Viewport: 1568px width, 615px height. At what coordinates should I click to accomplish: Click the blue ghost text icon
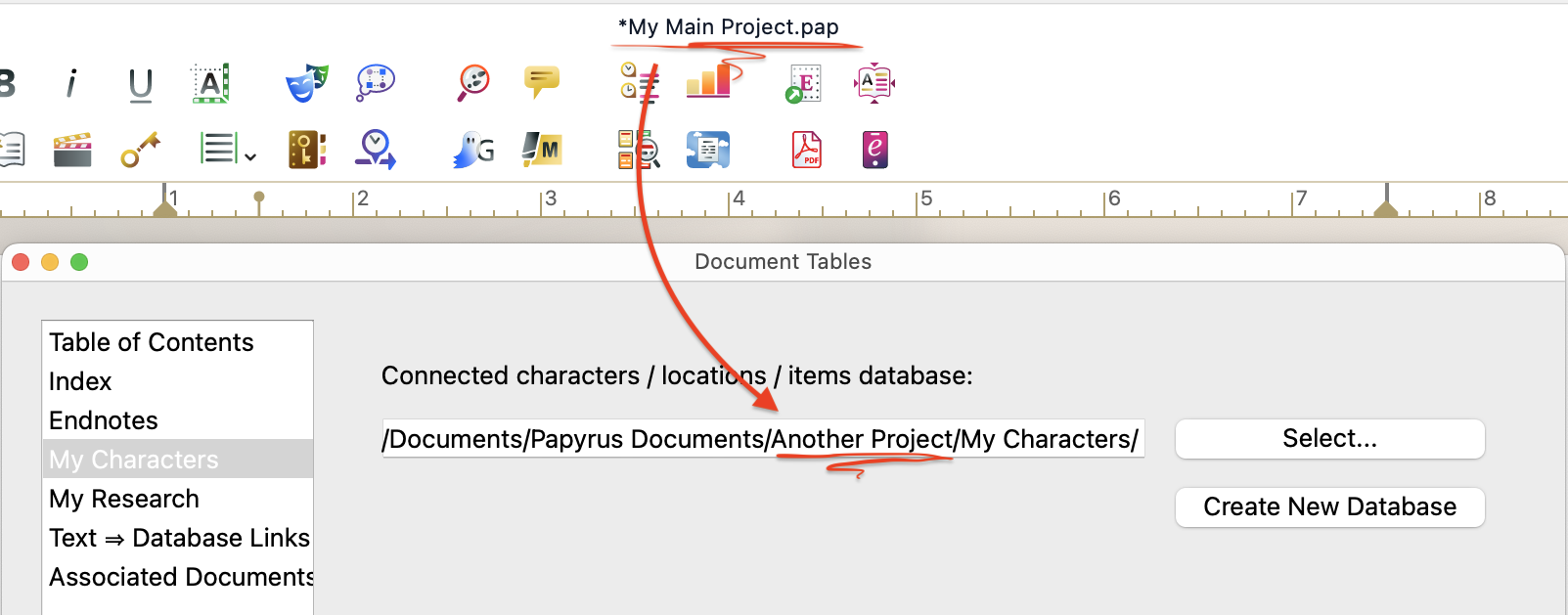(x=474, y=151)
